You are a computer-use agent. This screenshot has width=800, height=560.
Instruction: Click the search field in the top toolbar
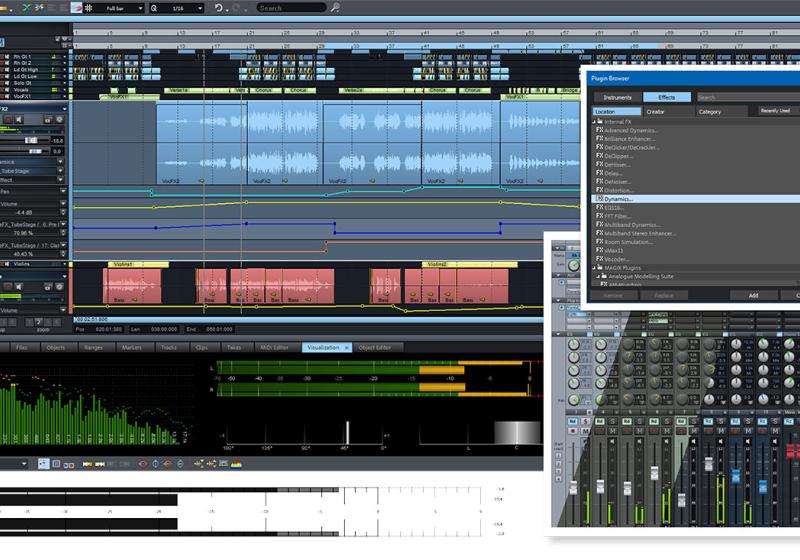pyautogui.click(x=291, y=7)
